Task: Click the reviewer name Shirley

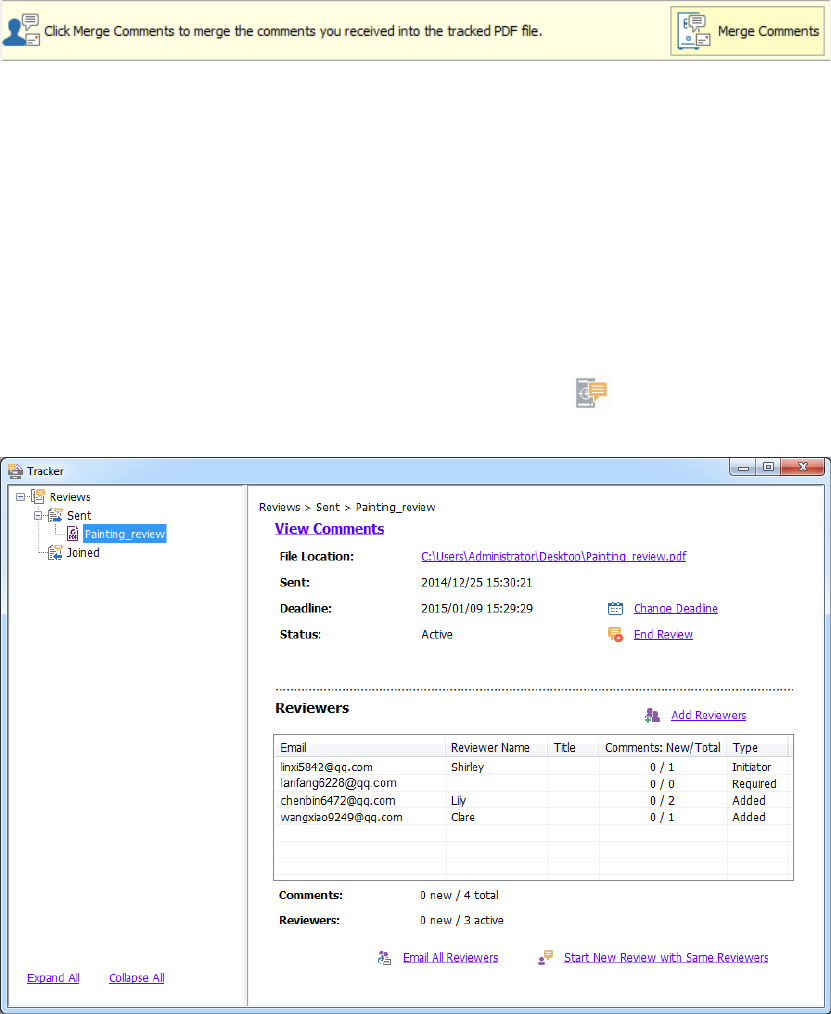Action: point(468,767)
